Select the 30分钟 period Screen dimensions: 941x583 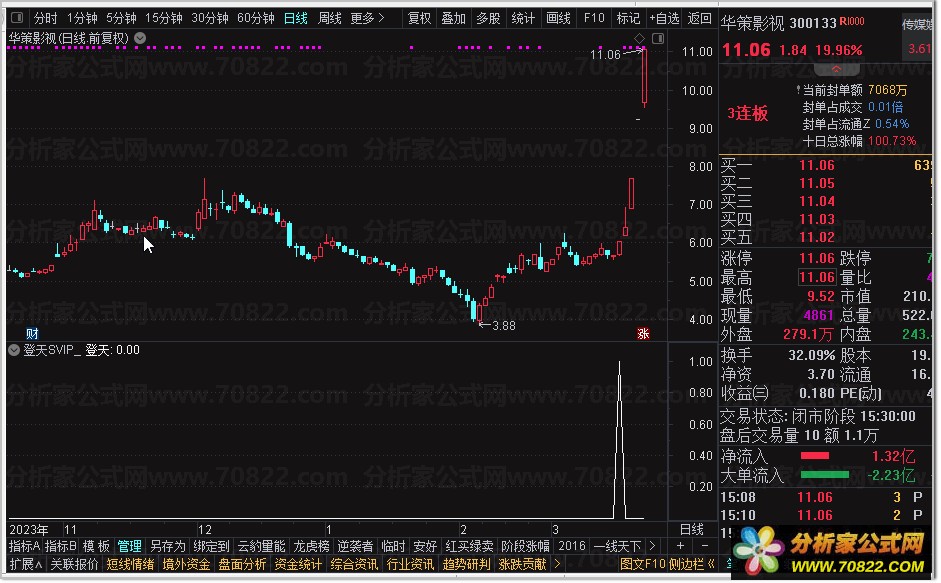point(210,18)
